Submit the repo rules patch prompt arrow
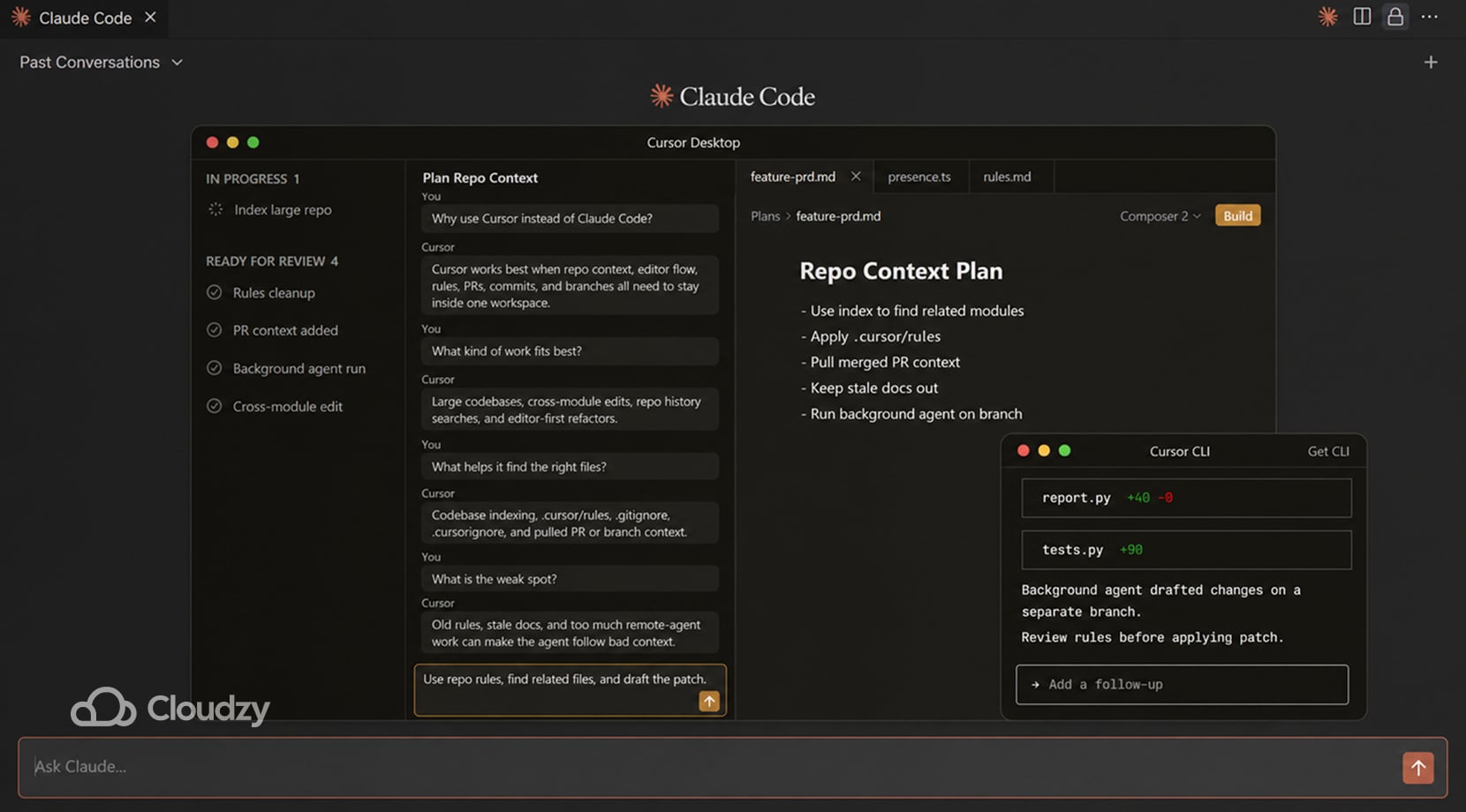The width and height of the screenshot is (1466, 812). coord(708,701)
